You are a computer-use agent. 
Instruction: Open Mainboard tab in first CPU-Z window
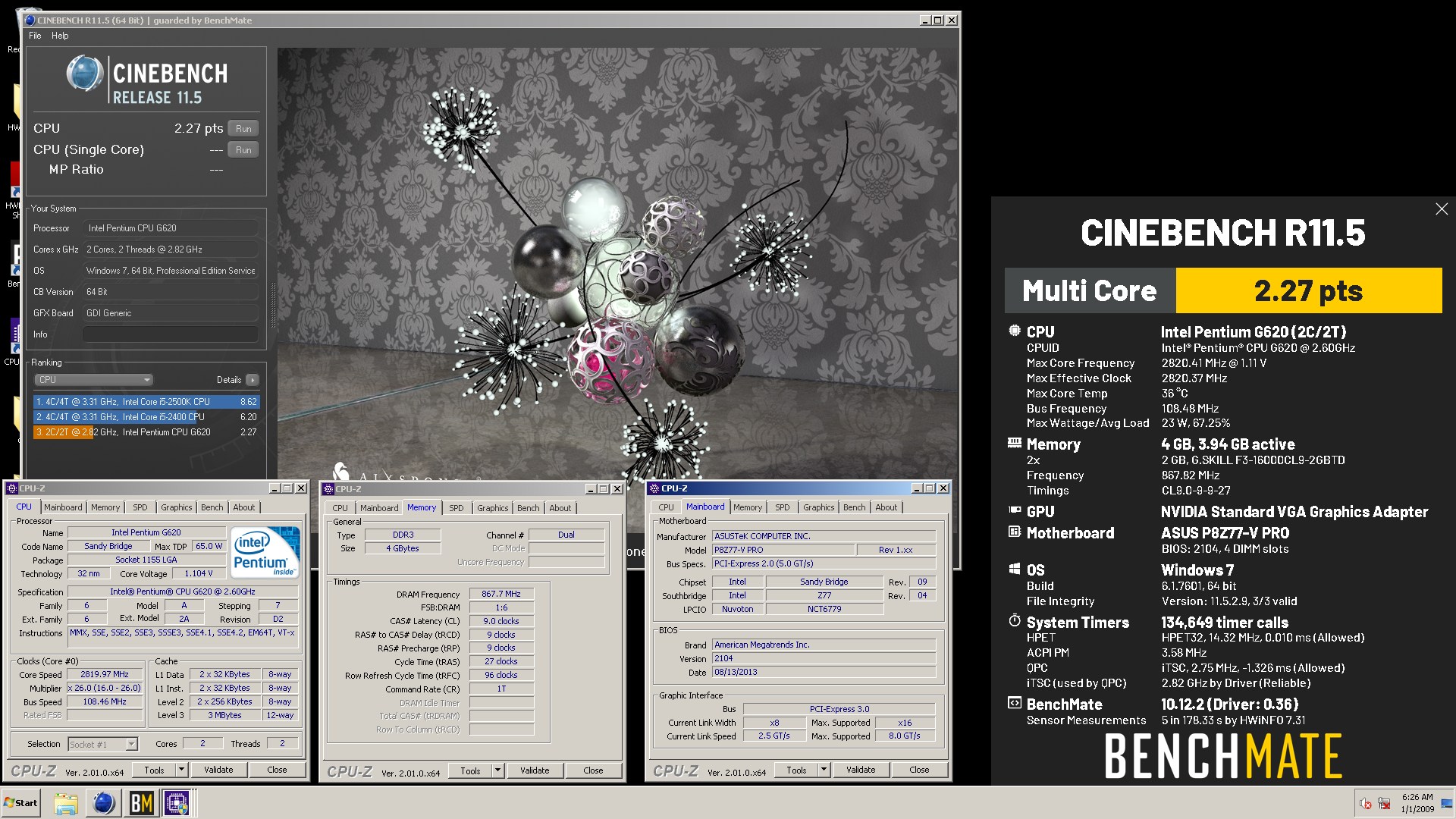pos(63,507)
